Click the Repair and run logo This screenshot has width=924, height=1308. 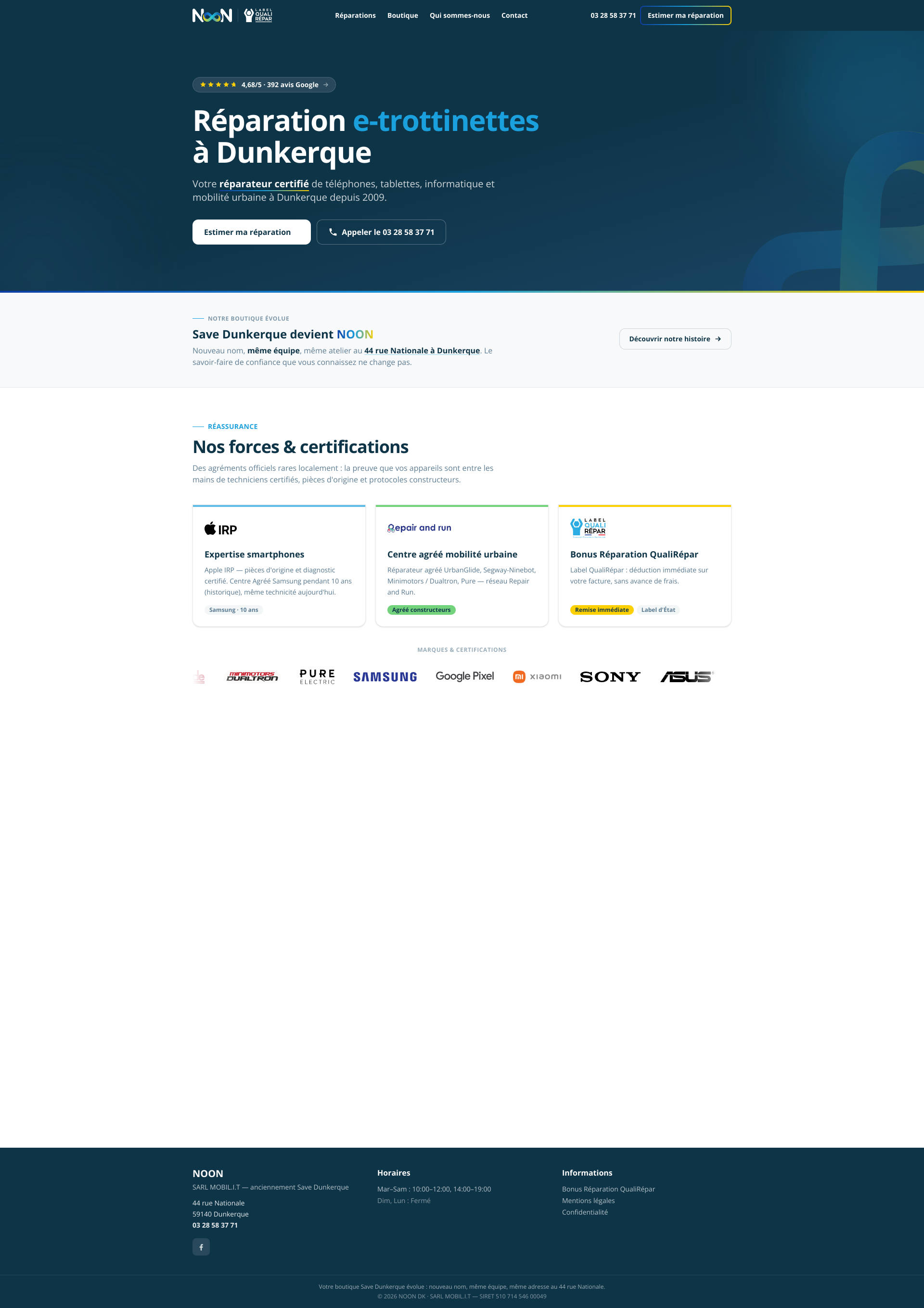(x=419, y=528)
